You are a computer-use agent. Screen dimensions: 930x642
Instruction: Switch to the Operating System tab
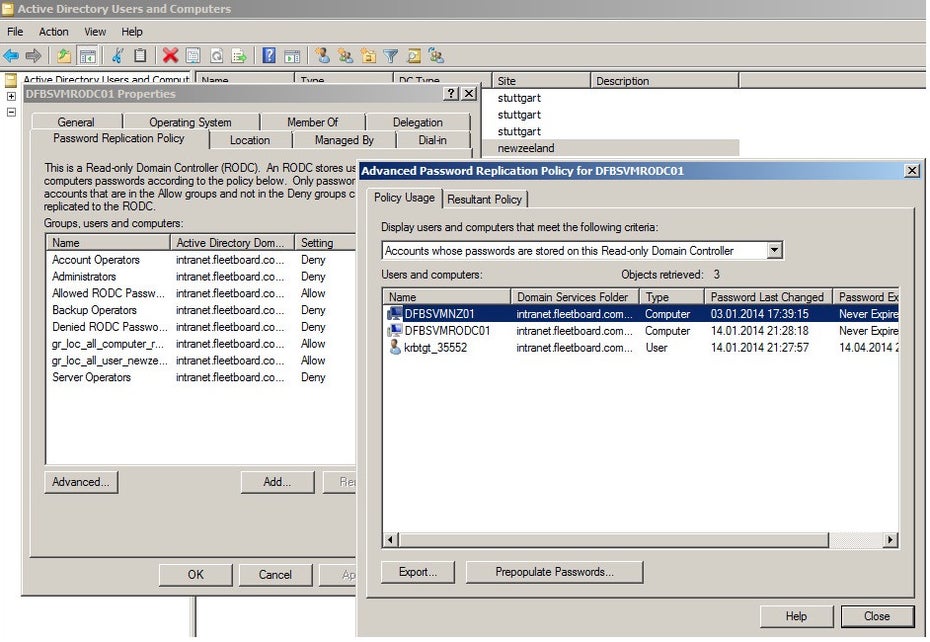coord(190,122)
